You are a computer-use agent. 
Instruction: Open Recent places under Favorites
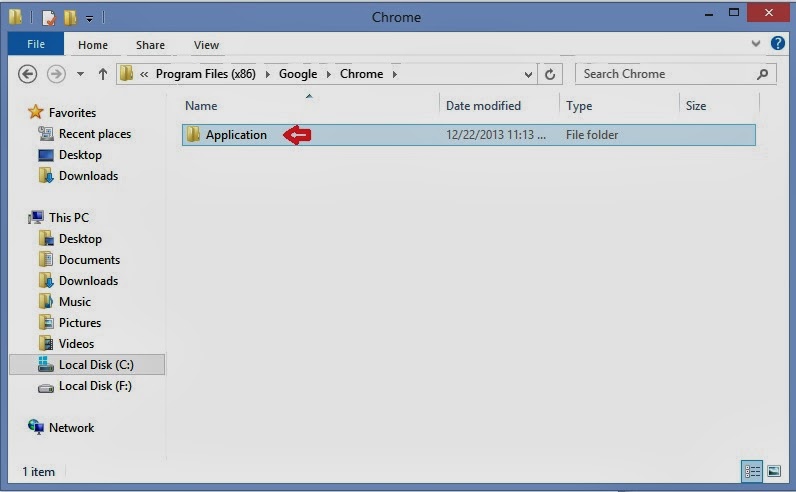pos(95,134)
